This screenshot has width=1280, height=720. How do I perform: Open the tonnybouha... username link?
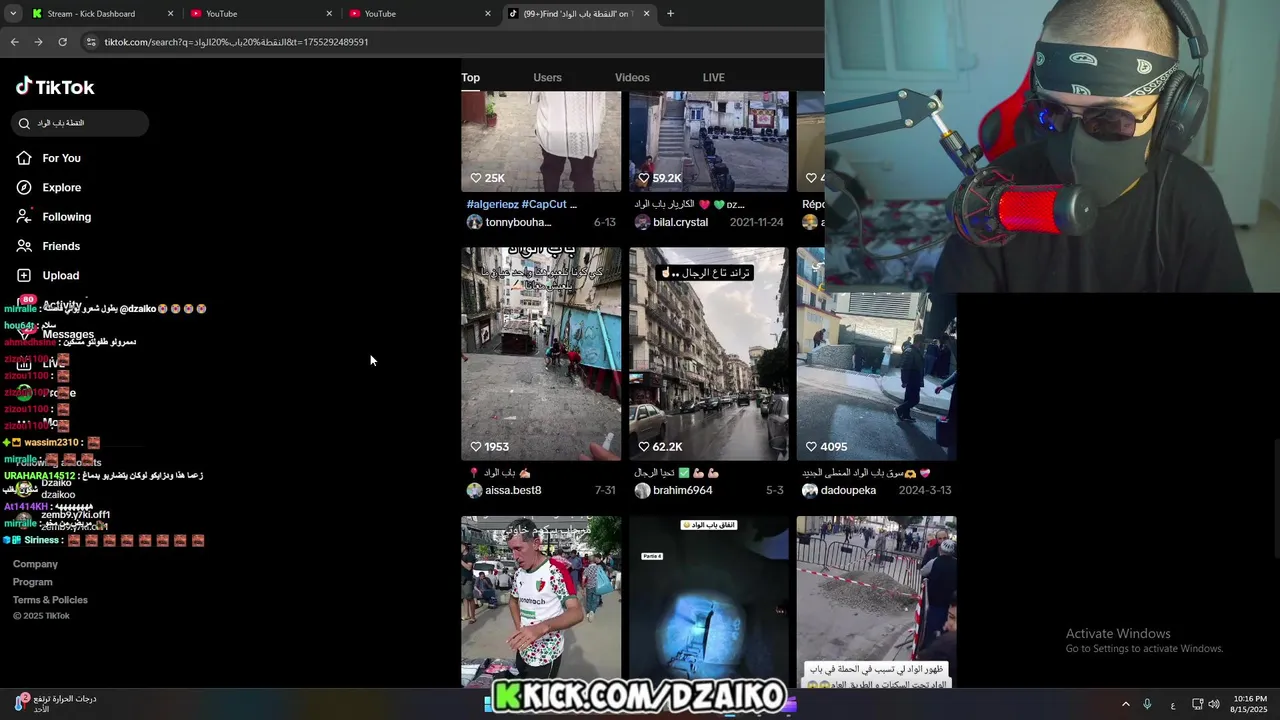coord(518,222)
